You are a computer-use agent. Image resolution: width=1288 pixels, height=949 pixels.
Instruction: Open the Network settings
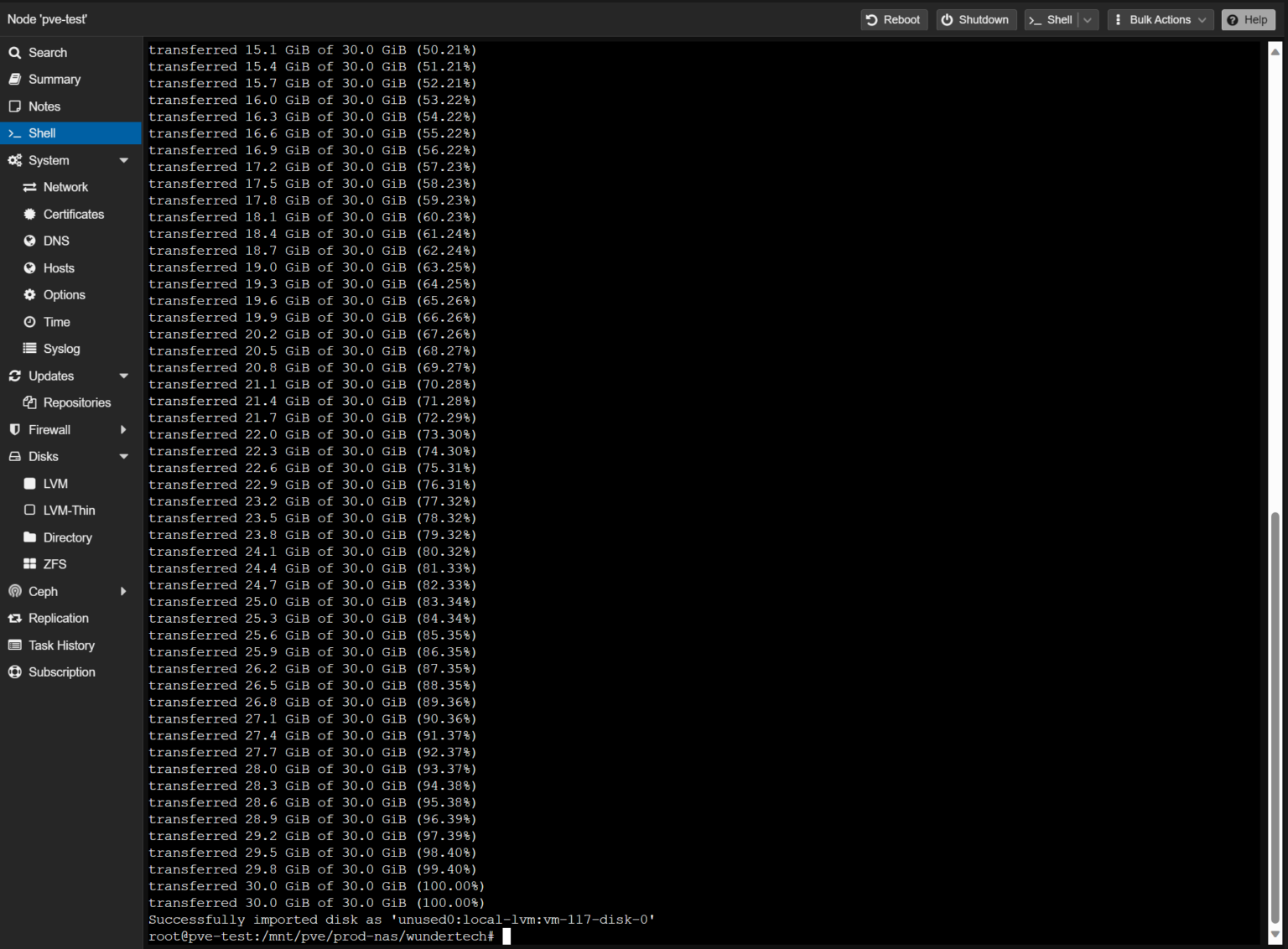point(65,187)
